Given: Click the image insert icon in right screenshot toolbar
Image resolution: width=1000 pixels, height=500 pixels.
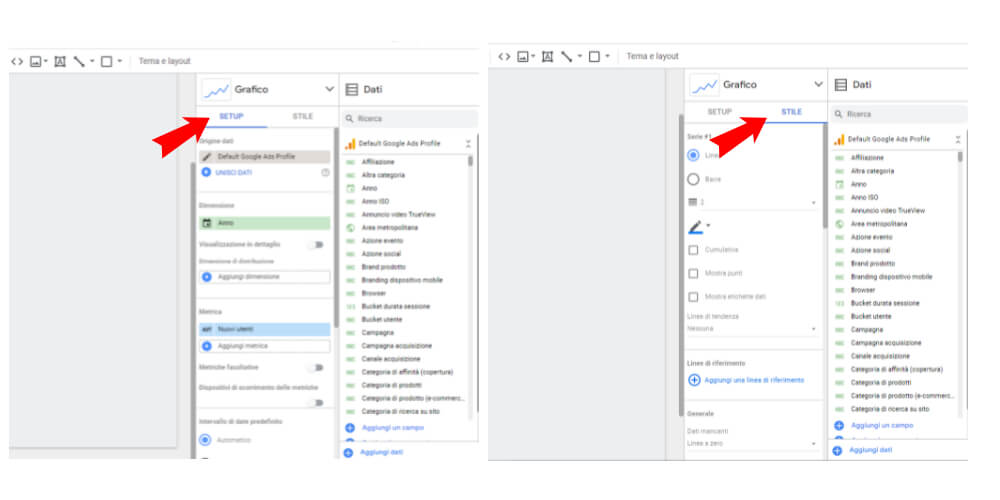Looking at the screenshot, I should (524, 57).
